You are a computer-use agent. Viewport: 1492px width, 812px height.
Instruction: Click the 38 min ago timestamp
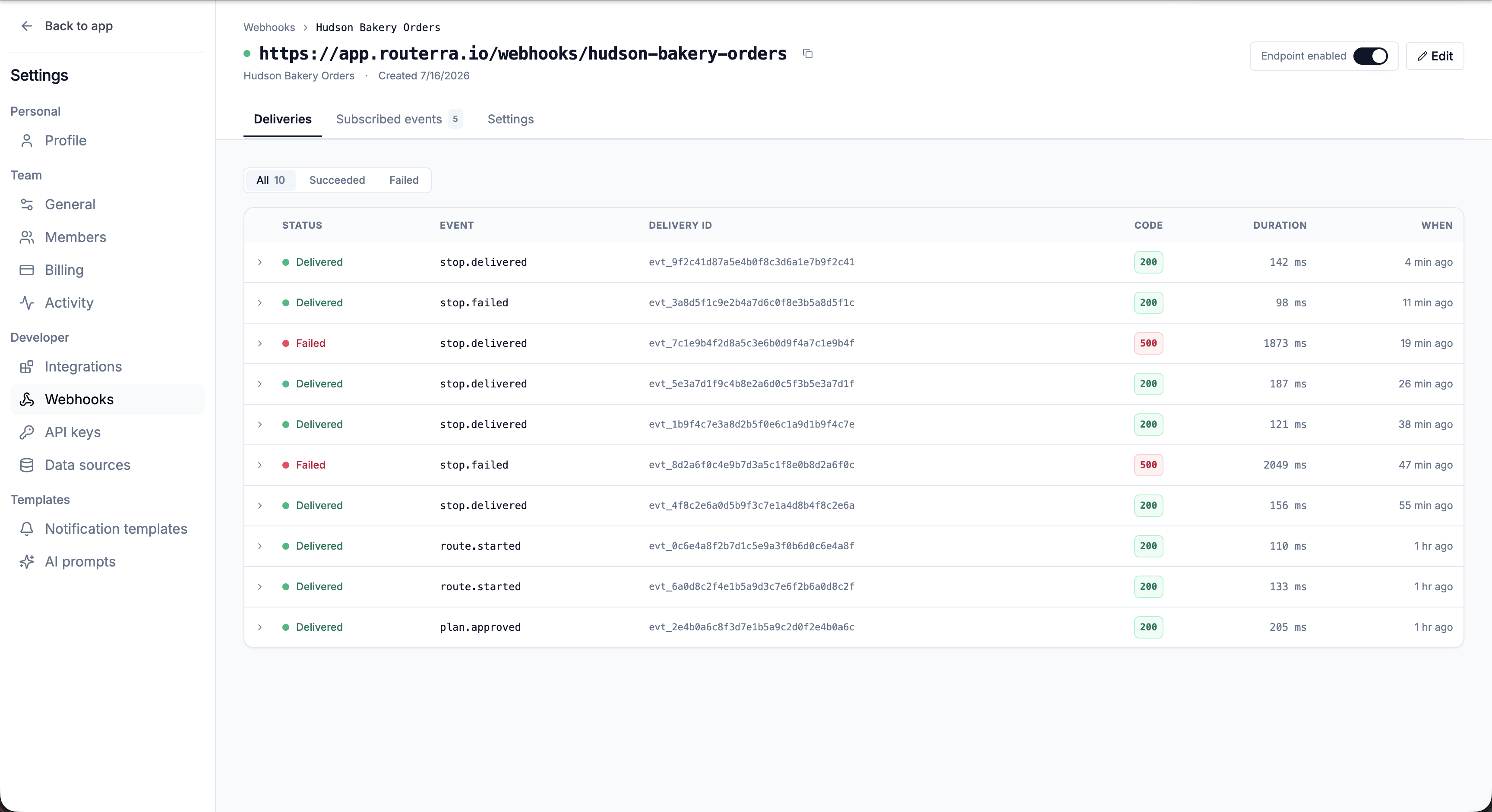(1426, 424)
